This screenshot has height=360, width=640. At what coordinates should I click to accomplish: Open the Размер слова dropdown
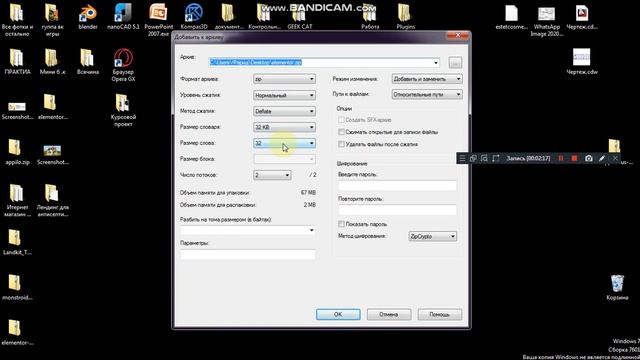[284, 143]
